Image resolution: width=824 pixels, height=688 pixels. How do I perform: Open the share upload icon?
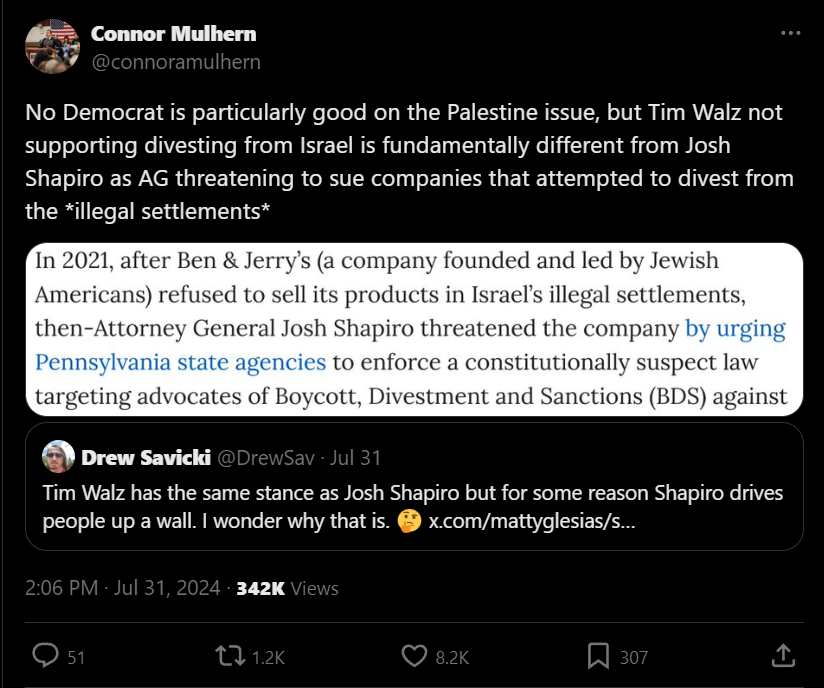click(783, 655)
